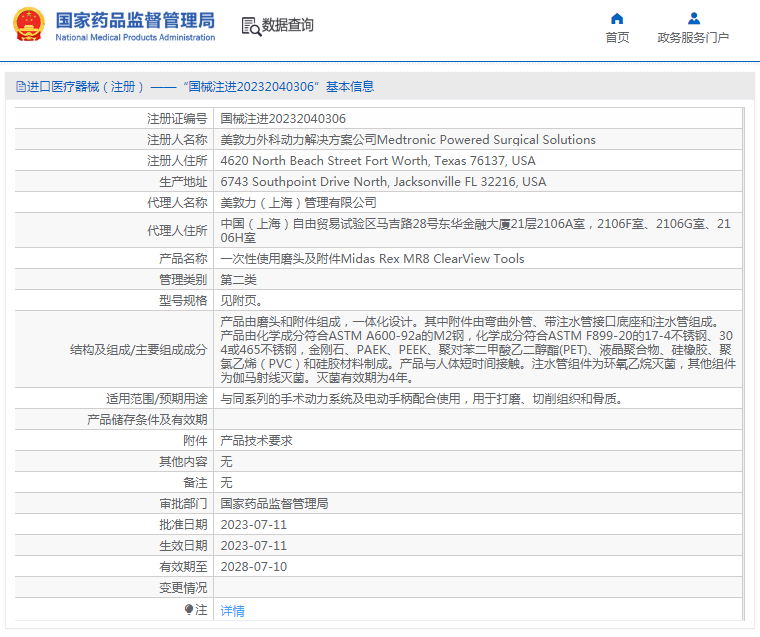Click the document icon before 进口医疗器械
The image size is (760, 637).
(21, 87)
